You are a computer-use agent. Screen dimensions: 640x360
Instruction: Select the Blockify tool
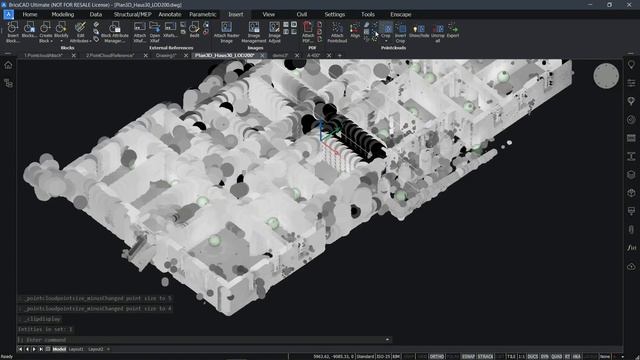61,30
